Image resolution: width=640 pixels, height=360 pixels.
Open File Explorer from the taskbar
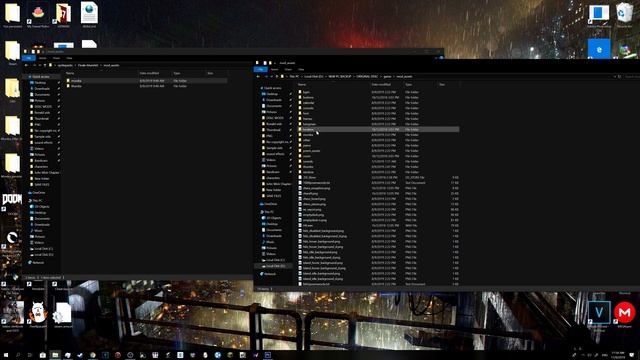coord(55,355)
